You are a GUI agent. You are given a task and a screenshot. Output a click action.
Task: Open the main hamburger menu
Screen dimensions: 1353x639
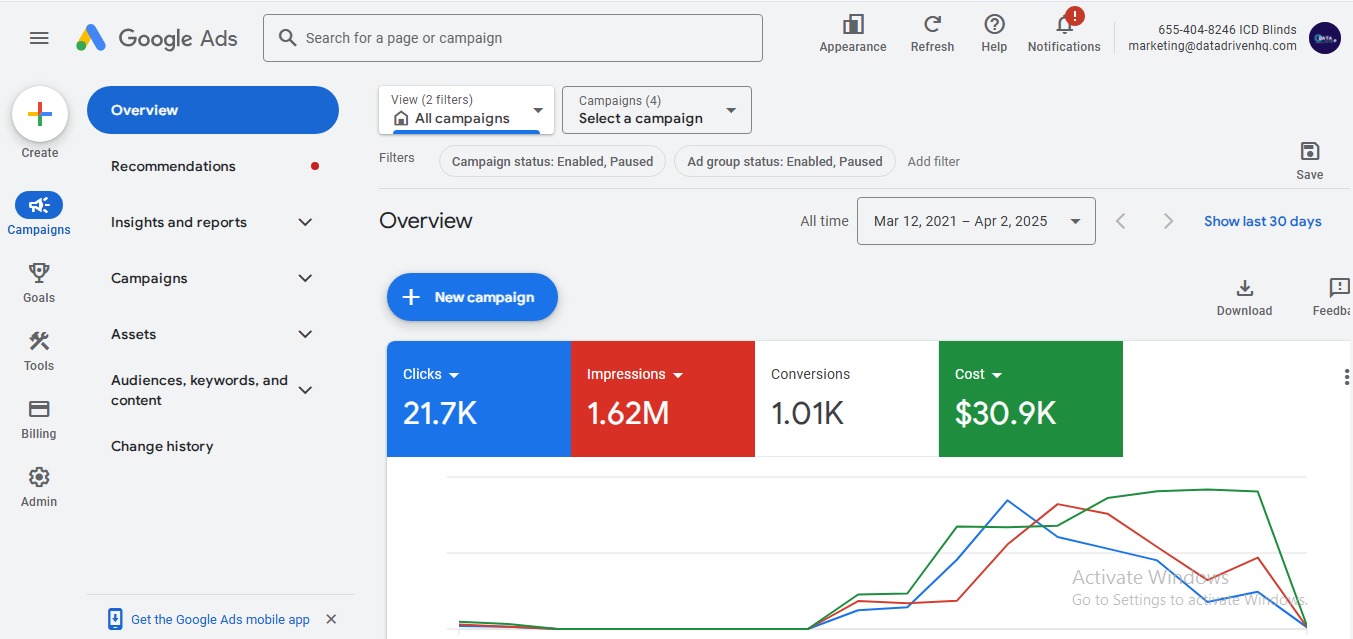pos(39,38)
